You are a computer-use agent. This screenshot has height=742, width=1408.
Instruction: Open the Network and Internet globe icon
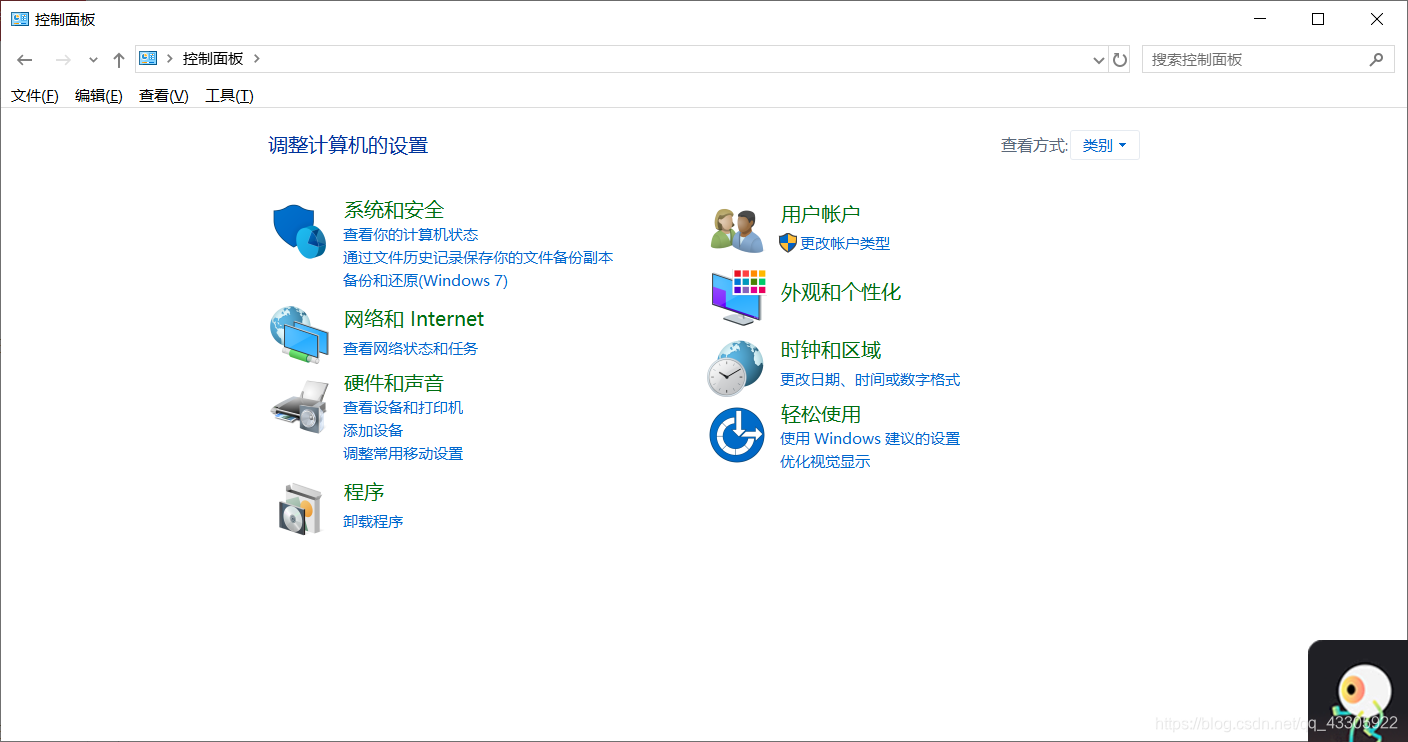(x=299, y=335)
